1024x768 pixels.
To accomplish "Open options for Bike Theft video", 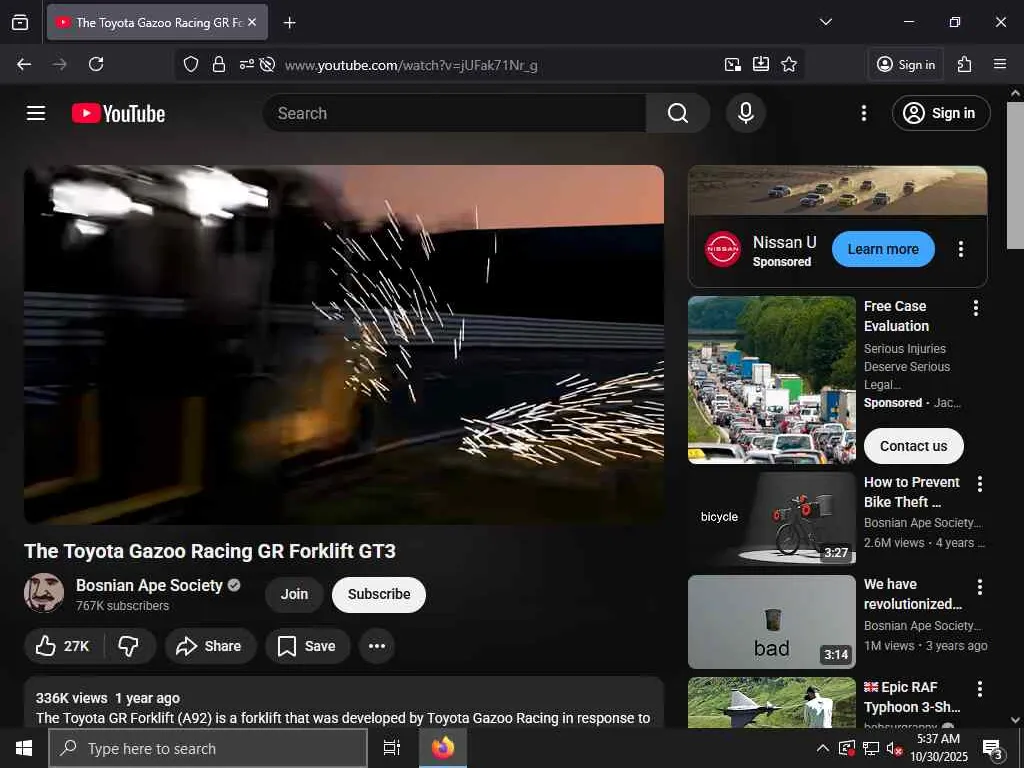I will pyautogui.click(x=980, y=483).
